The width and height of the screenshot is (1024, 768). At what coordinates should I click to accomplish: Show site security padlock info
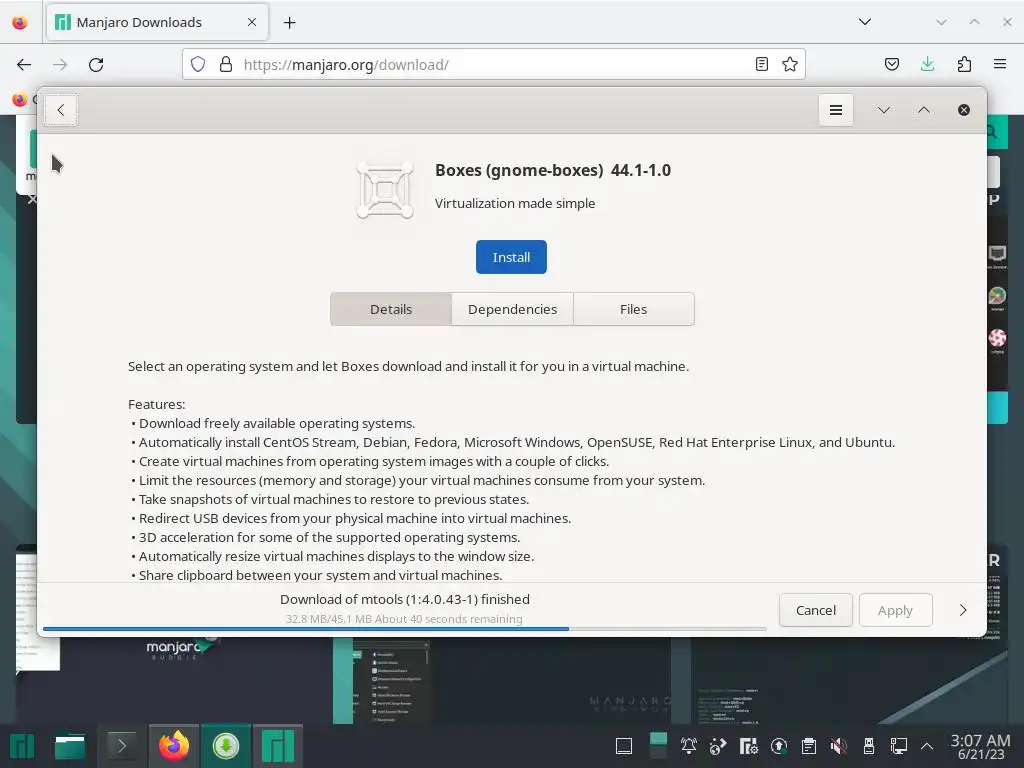point(226,64)
